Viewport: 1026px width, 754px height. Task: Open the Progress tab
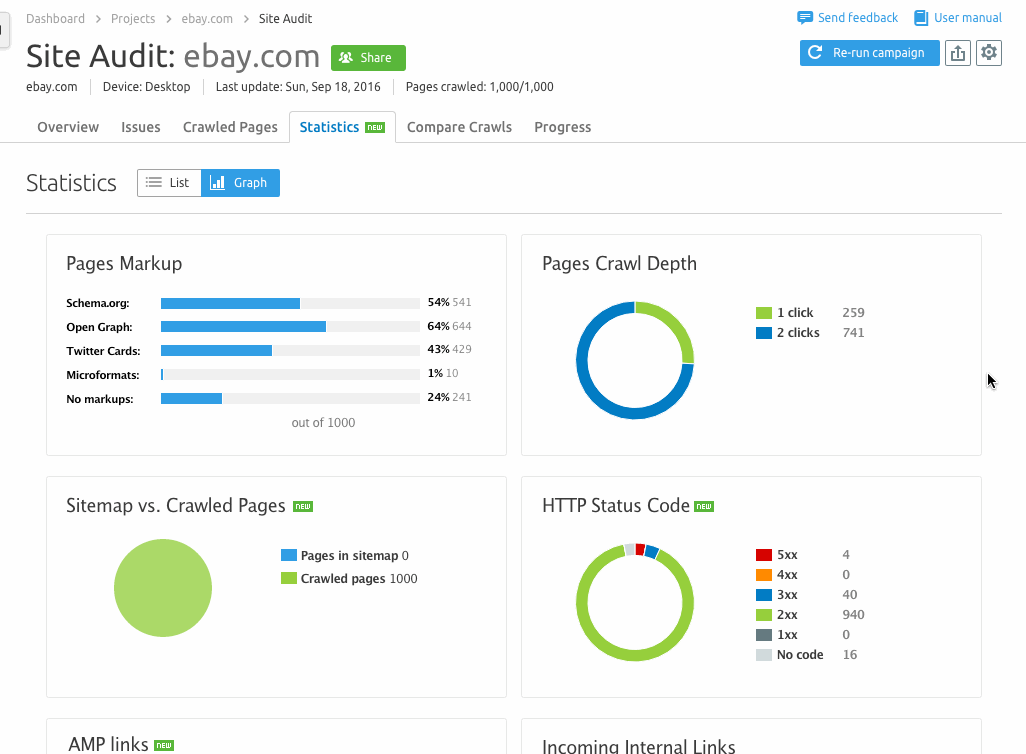pyautogui.click(x=562, y=127)
